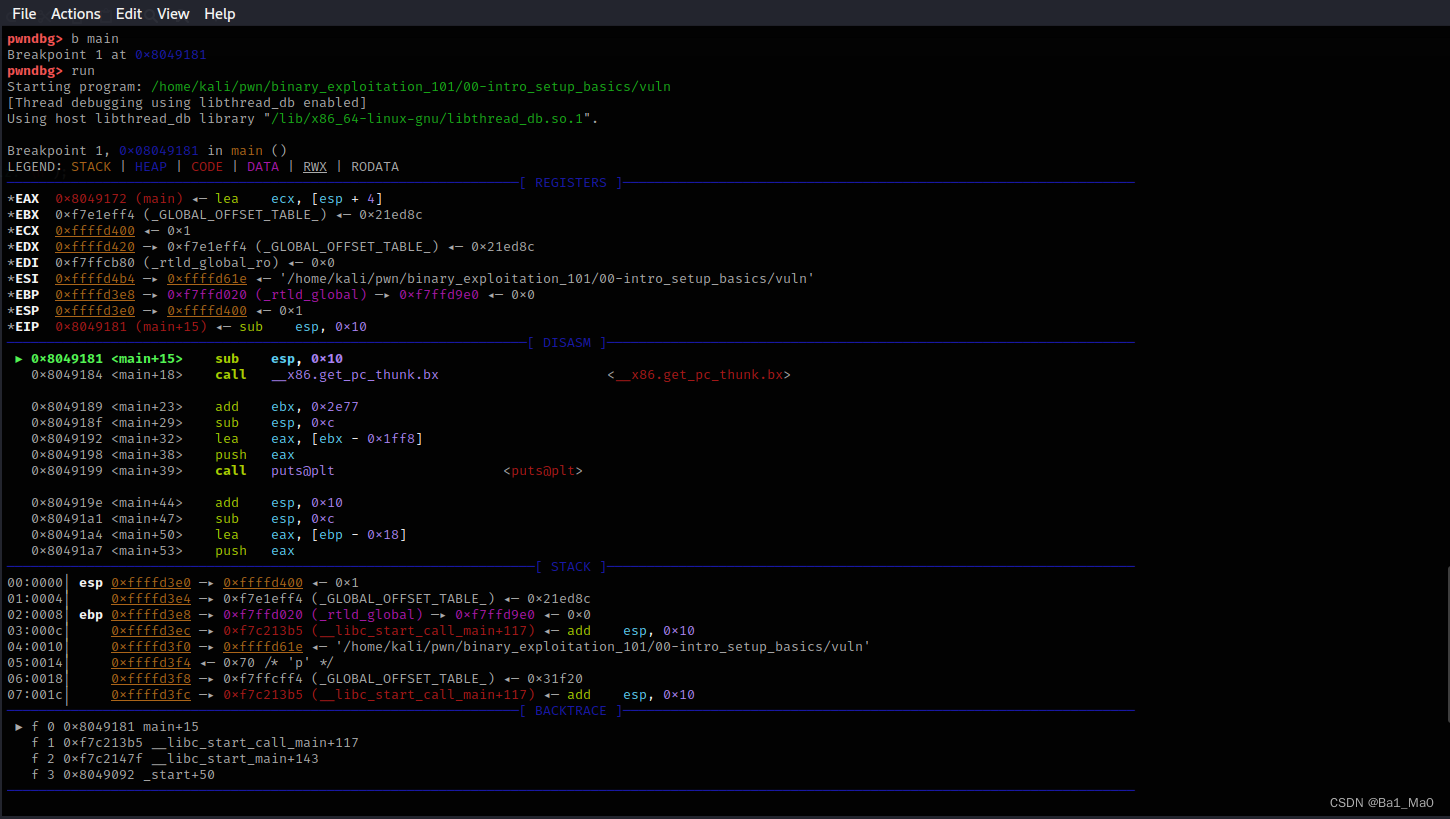Image resolution: width=1450 pixels, height=819 pixels.
Task: Click the CODE label in the legend
Action: 207,167
